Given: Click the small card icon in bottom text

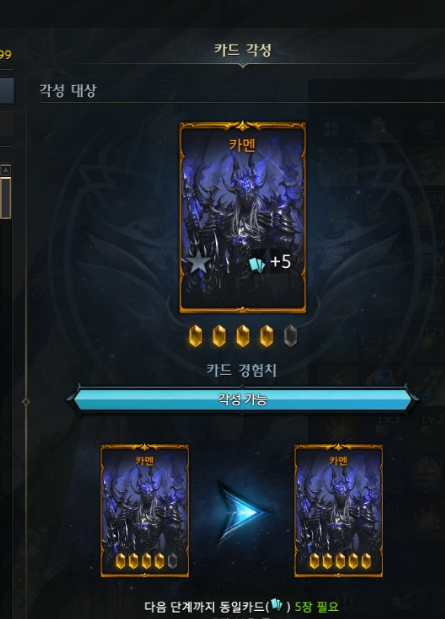Looking at the screenshot, I should tap(277, 604).
